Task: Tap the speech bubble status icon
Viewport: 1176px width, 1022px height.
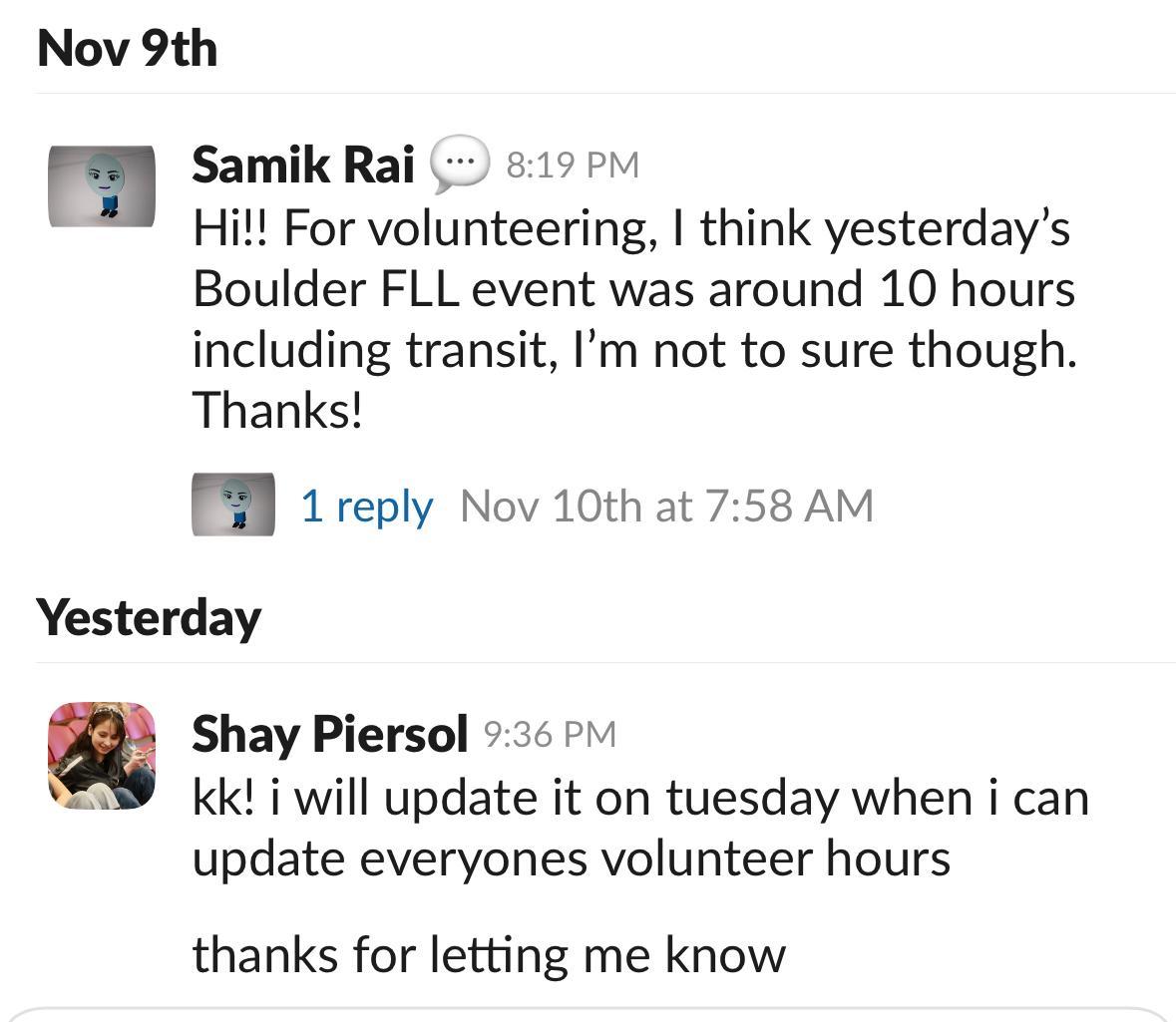Action: (460, 164)
